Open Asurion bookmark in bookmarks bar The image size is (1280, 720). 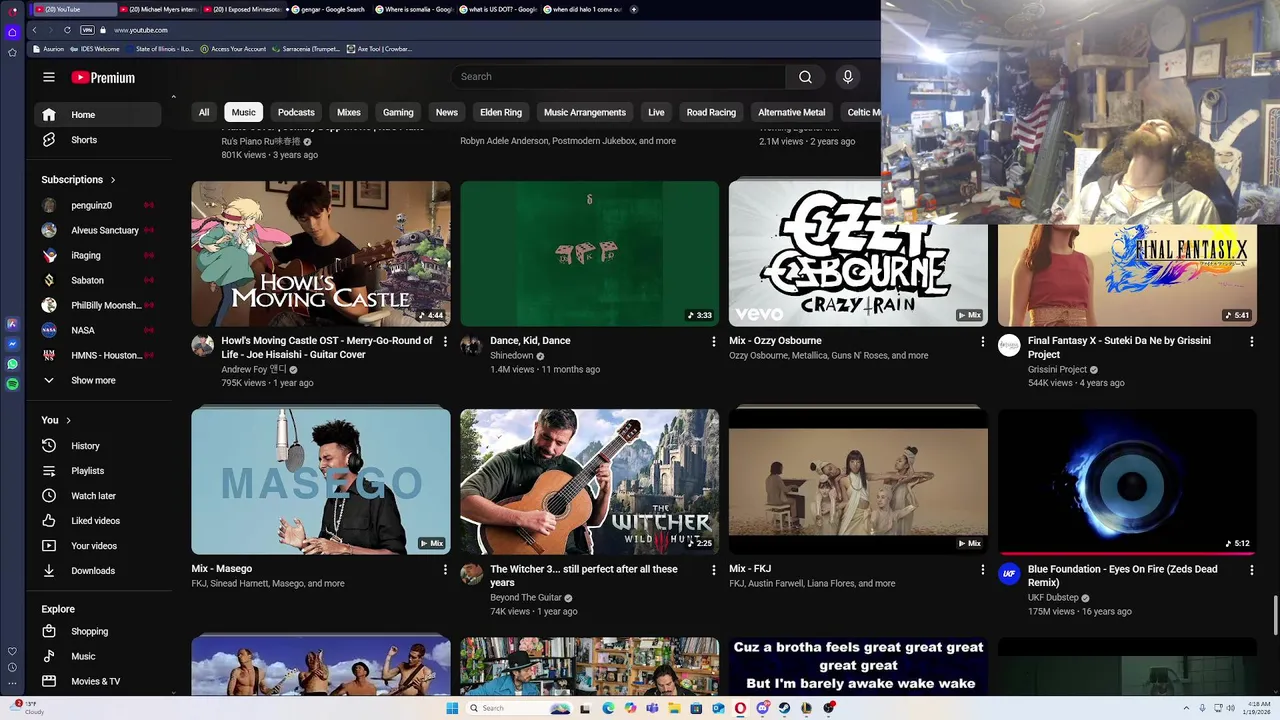pos(48,49)
